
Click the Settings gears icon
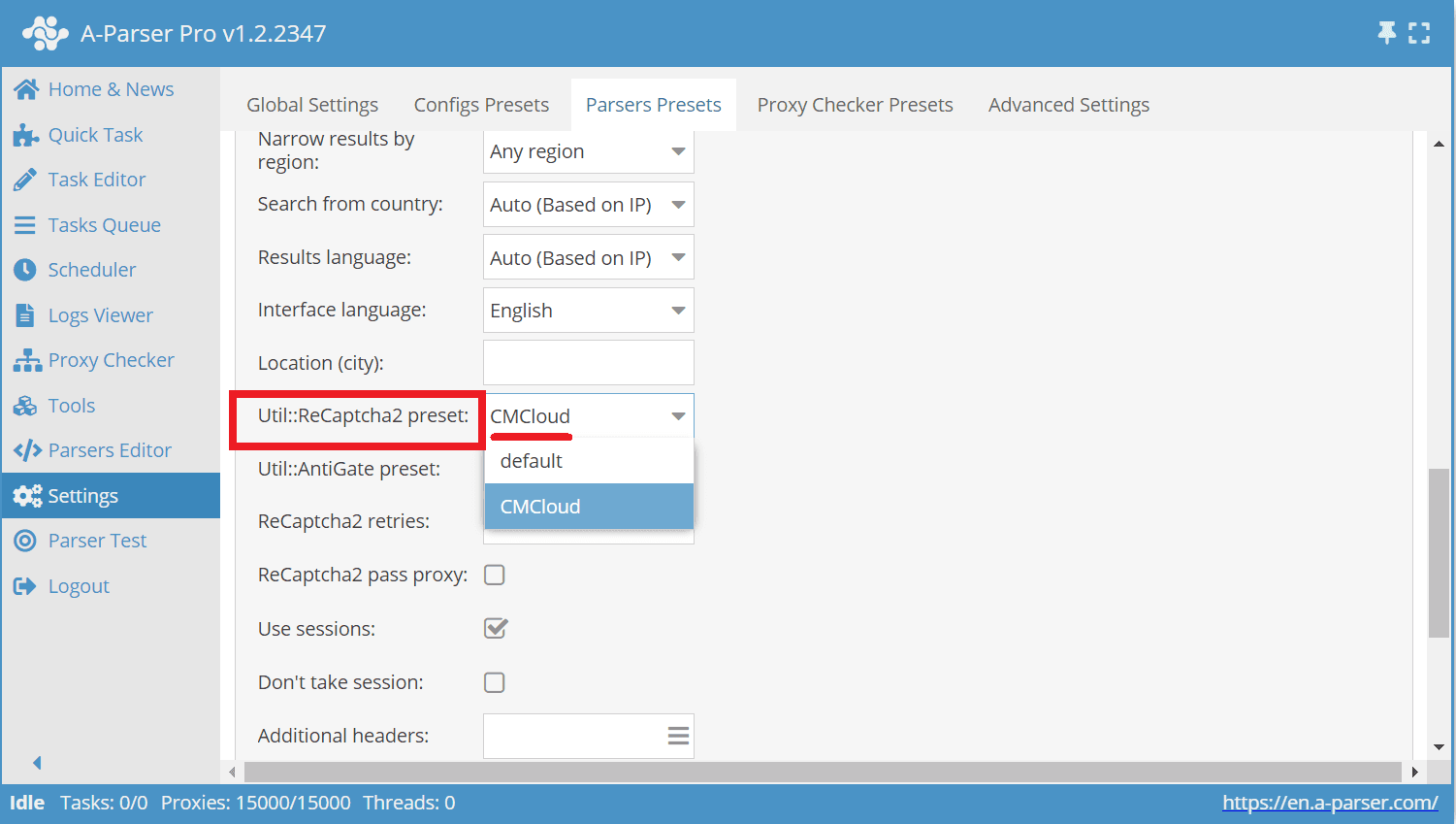click(x=27, y=496)
